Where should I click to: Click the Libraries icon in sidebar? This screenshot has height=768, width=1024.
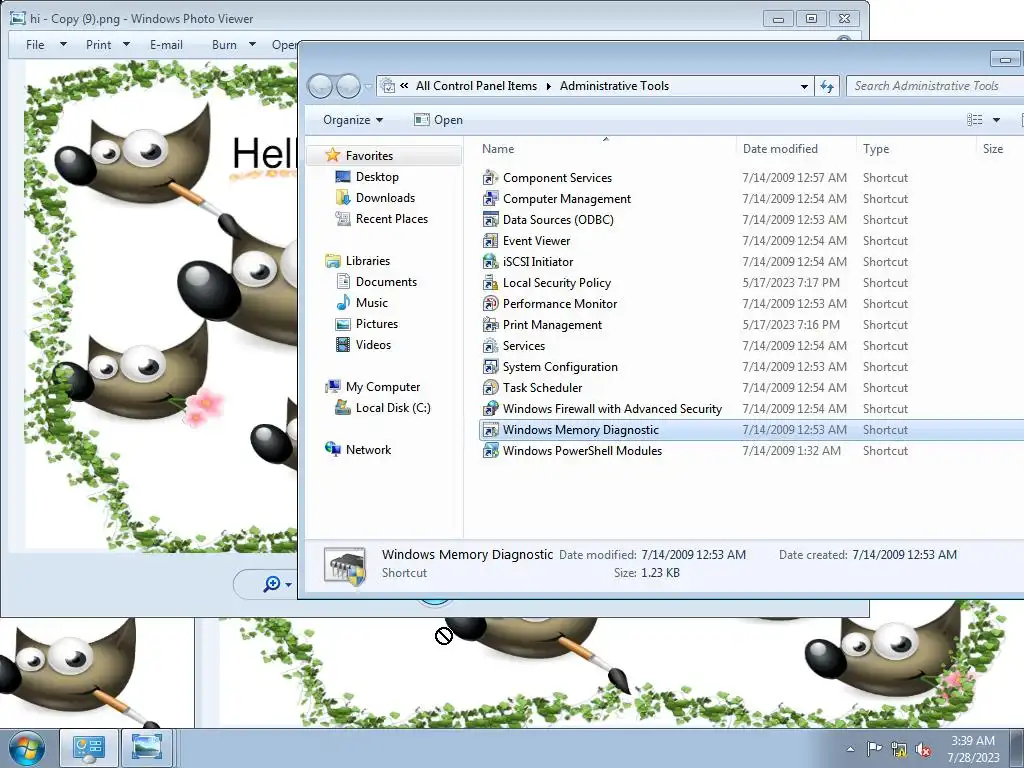(x=333, y=261)
